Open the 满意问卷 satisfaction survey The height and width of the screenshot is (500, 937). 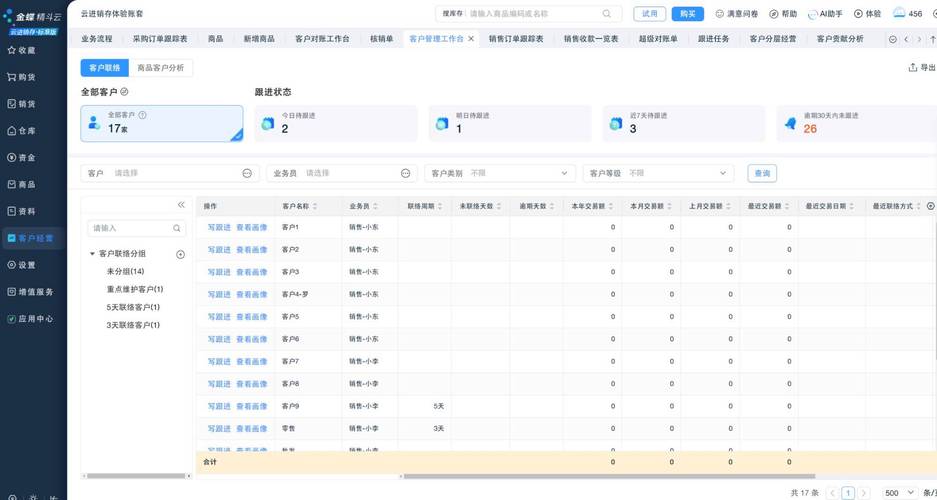(x=736, y=14)
